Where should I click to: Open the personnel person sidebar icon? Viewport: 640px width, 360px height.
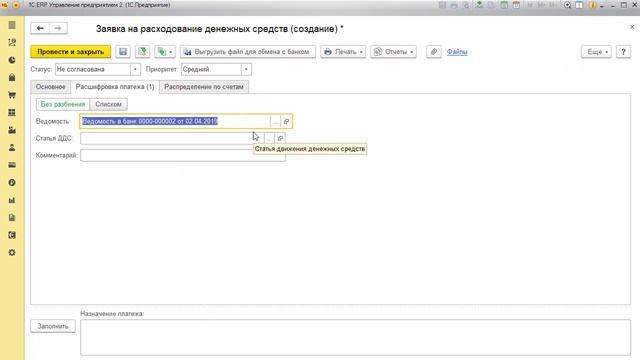point(12,148)
